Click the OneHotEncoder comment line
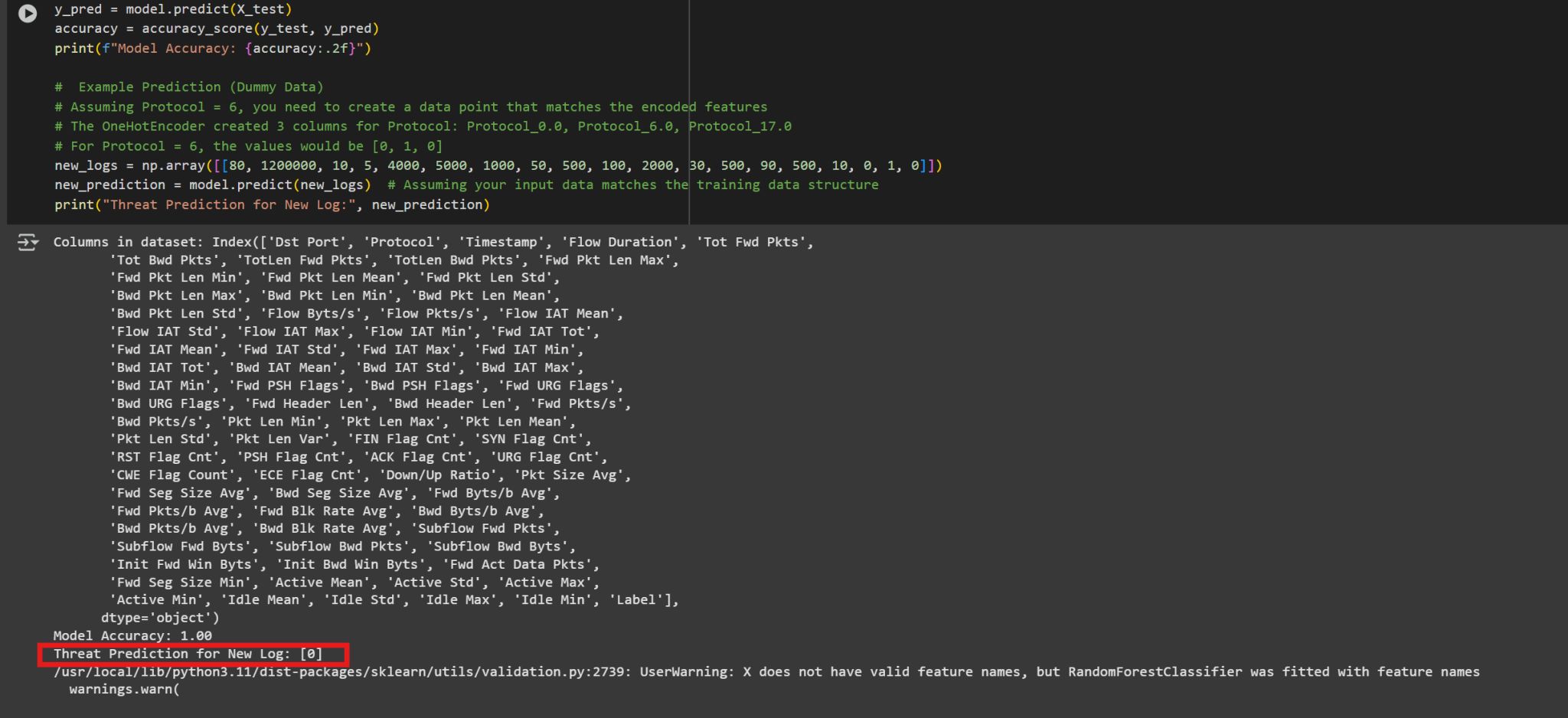This screenshot has width=1568, height=718. 423,126
